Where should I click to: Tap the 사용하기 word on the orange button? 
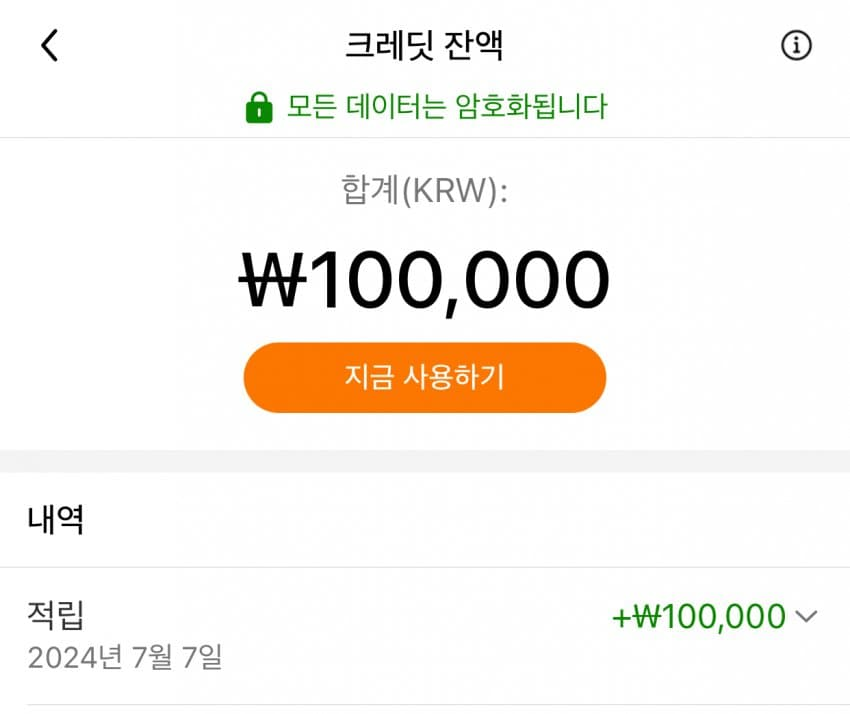(453, 377)
